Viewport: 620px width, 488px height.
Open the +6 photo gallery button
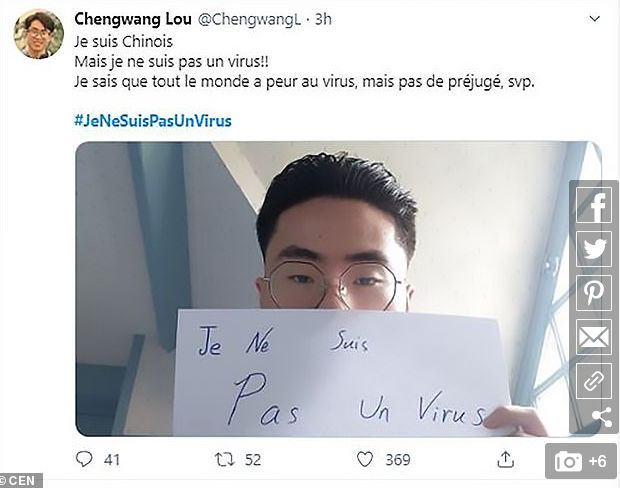point(580,461)
